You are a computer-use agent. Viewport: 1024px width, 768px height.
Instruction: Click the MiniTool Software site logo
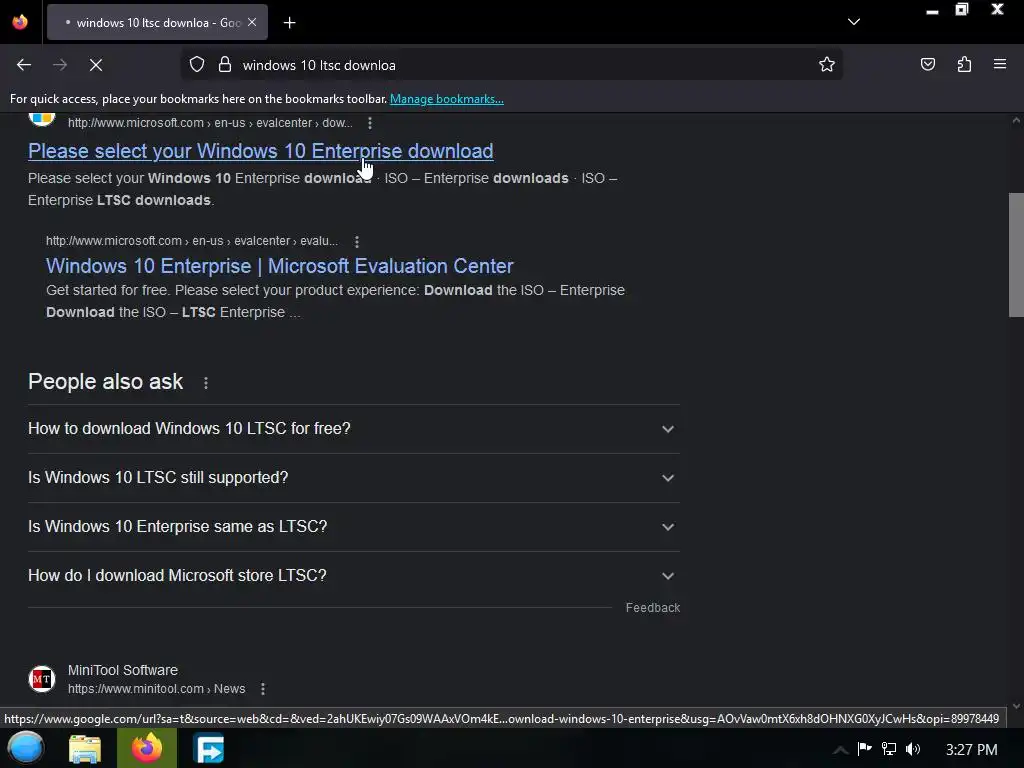(42, 679)
